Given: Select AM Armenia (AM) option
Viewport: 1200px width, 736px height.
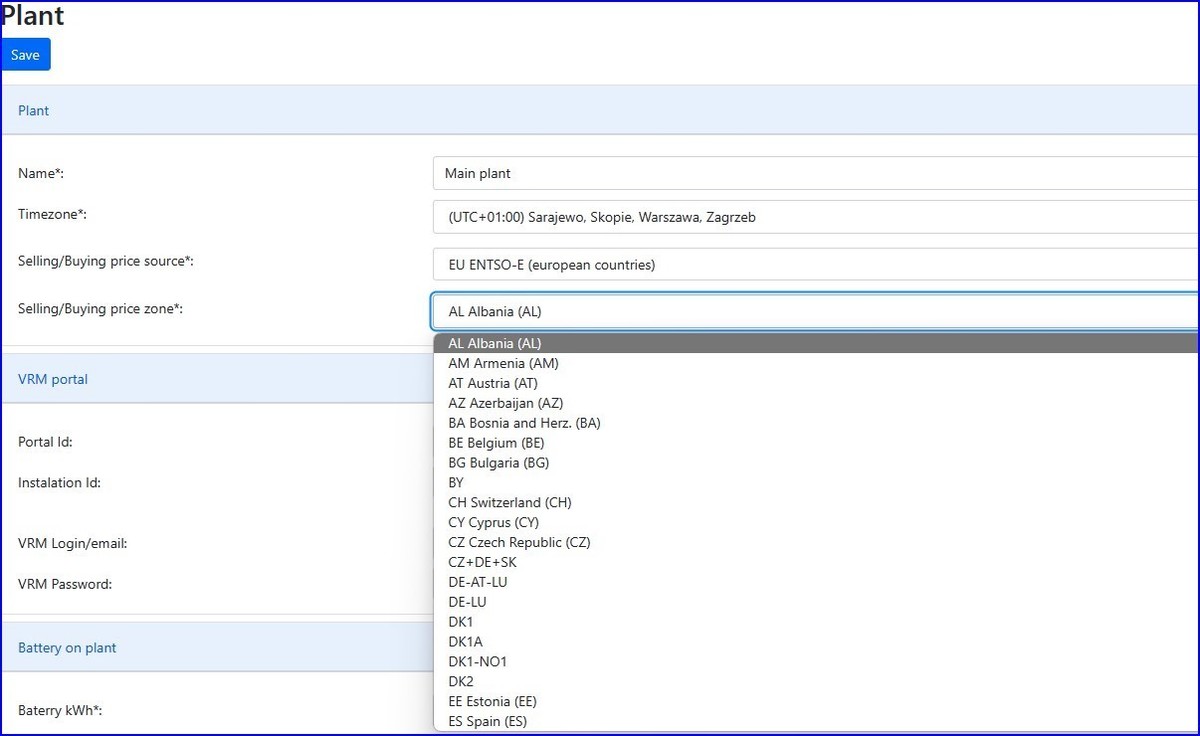Looking at the screenshot, I should click(503, 363).
